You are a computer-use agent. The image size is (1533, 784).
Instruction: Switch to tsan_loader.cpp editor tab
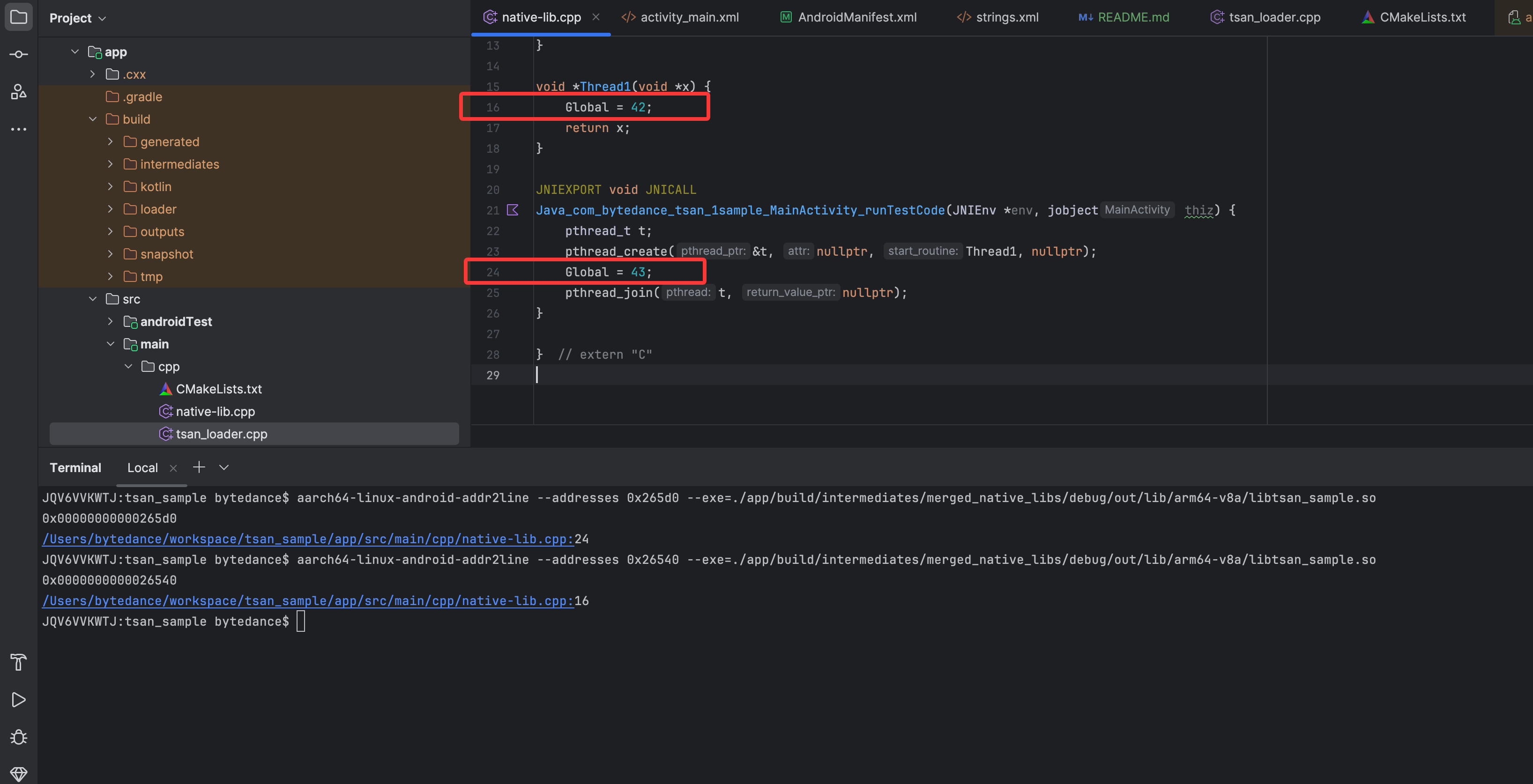1265,17
